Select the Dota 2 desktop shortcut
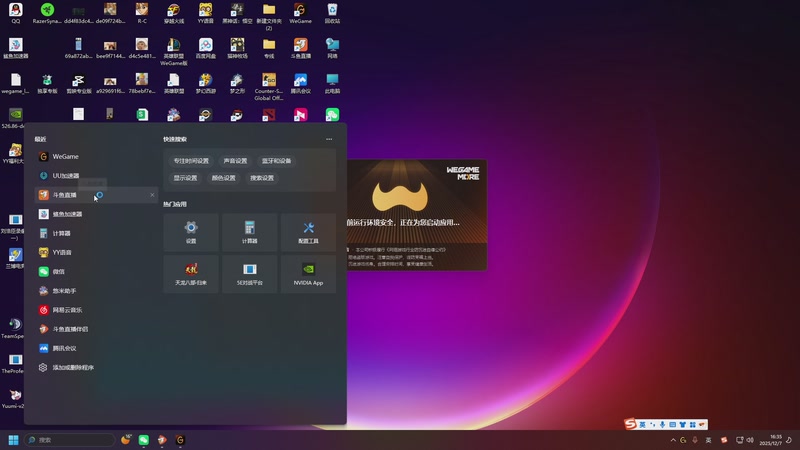This screenshot has height=450, width=800. [x=269, y=115]
